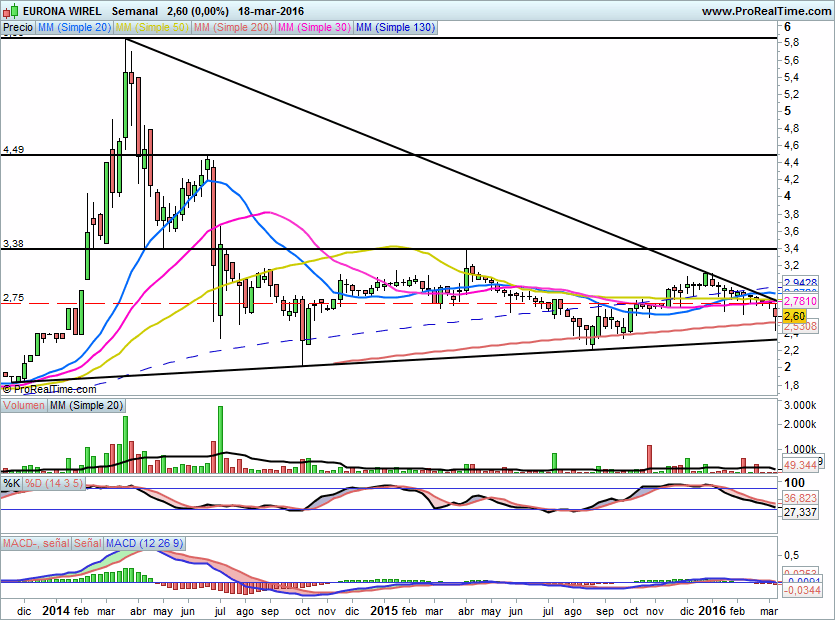Click the 18-mar-2016 date label
835x620 pixels.
click(271, 11)
